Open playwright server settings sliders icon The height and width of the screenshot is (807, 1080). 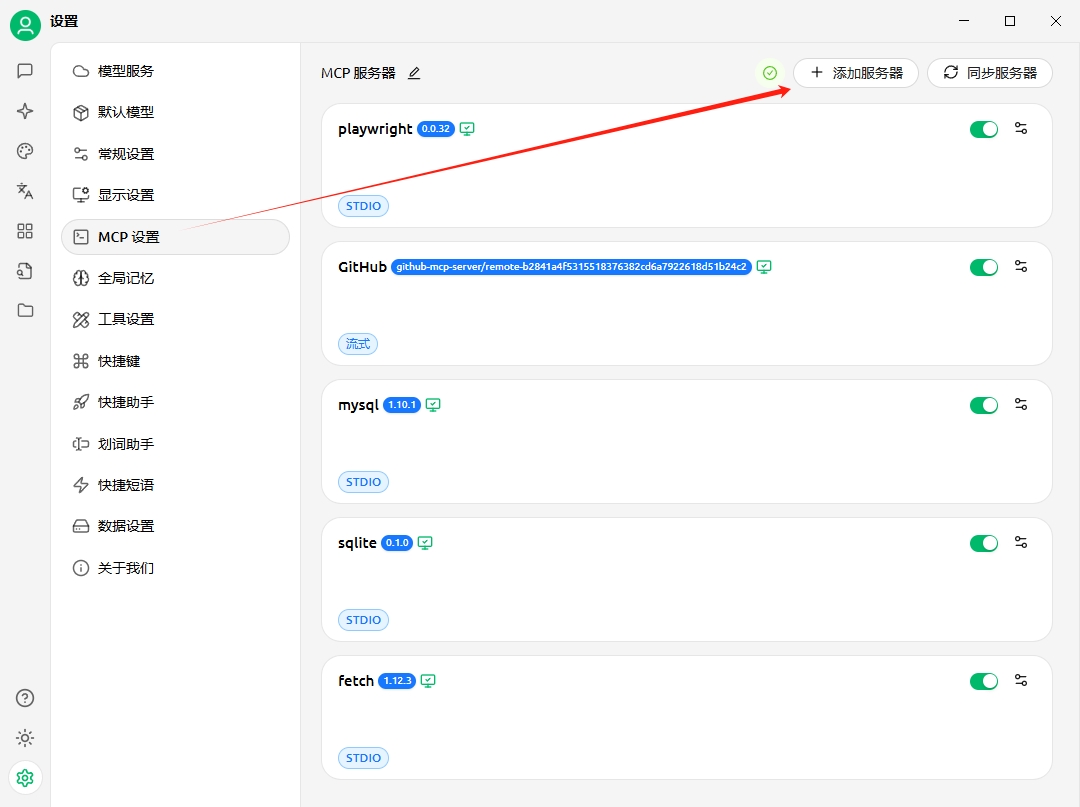coord(1021,128)
